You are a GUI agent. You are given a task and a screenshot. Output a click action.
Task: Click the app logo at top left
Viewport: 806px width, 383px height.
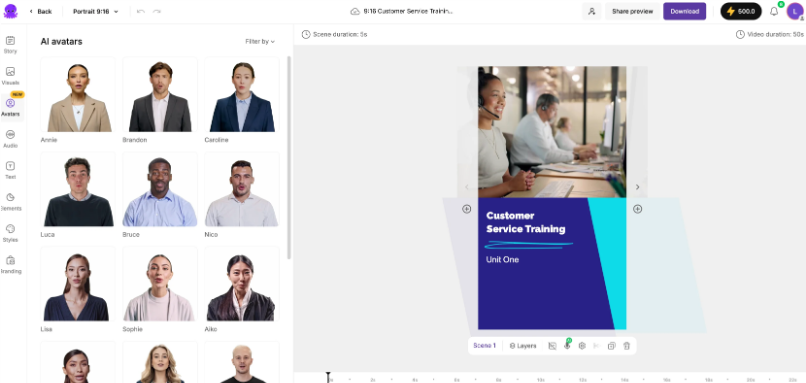(x=10, y=11)
